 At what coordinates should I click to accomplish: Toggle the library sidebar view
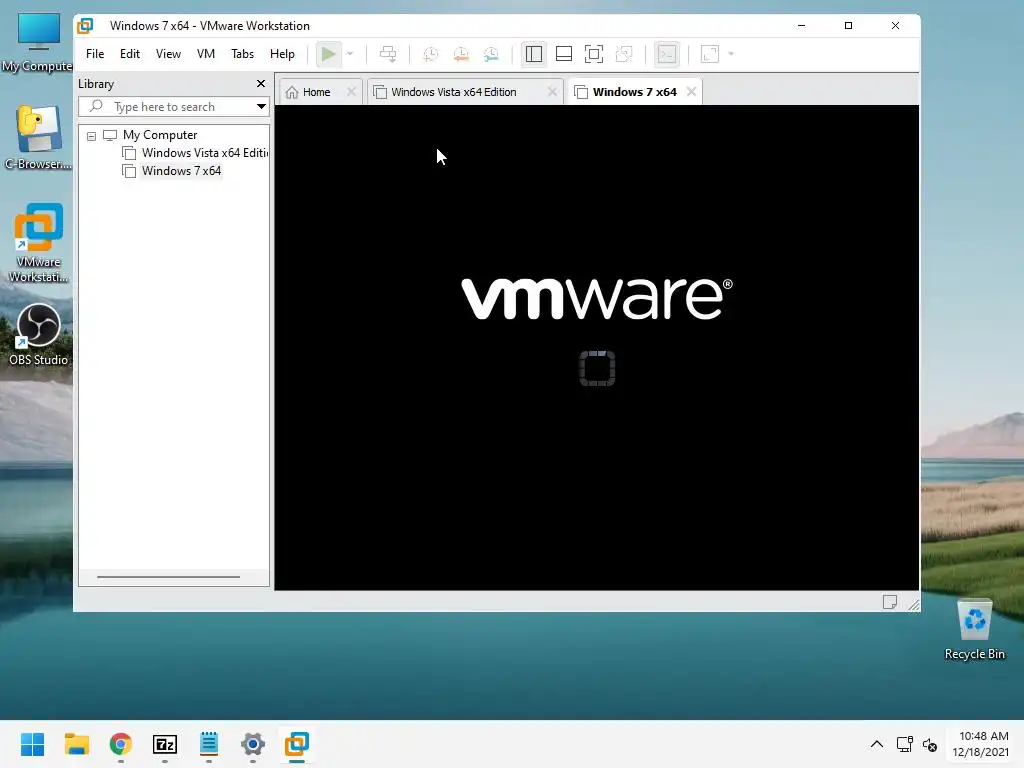point(534,54)
